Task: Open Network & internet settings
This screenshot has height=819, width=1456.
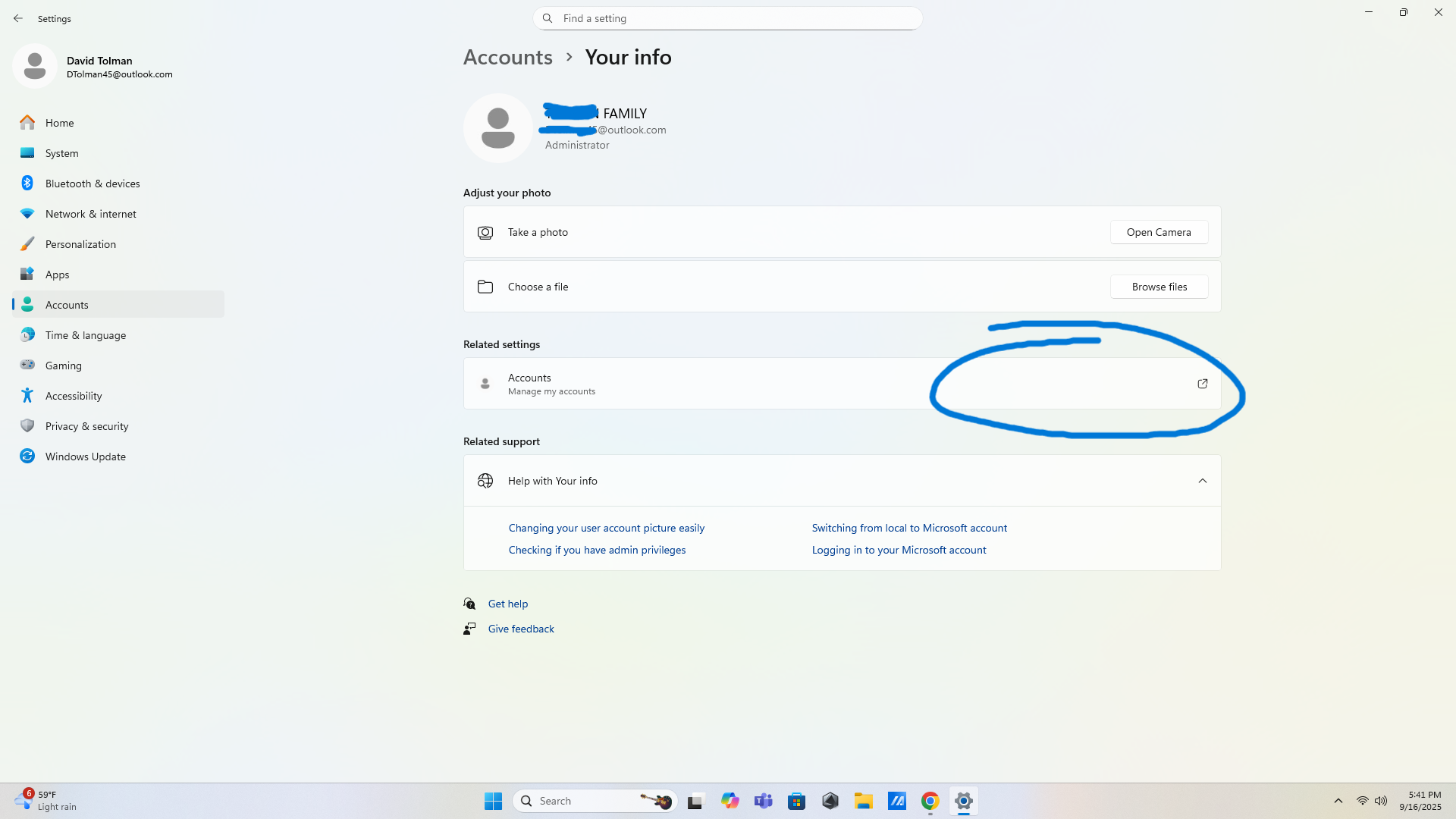Action: click(x=90, y=213)
